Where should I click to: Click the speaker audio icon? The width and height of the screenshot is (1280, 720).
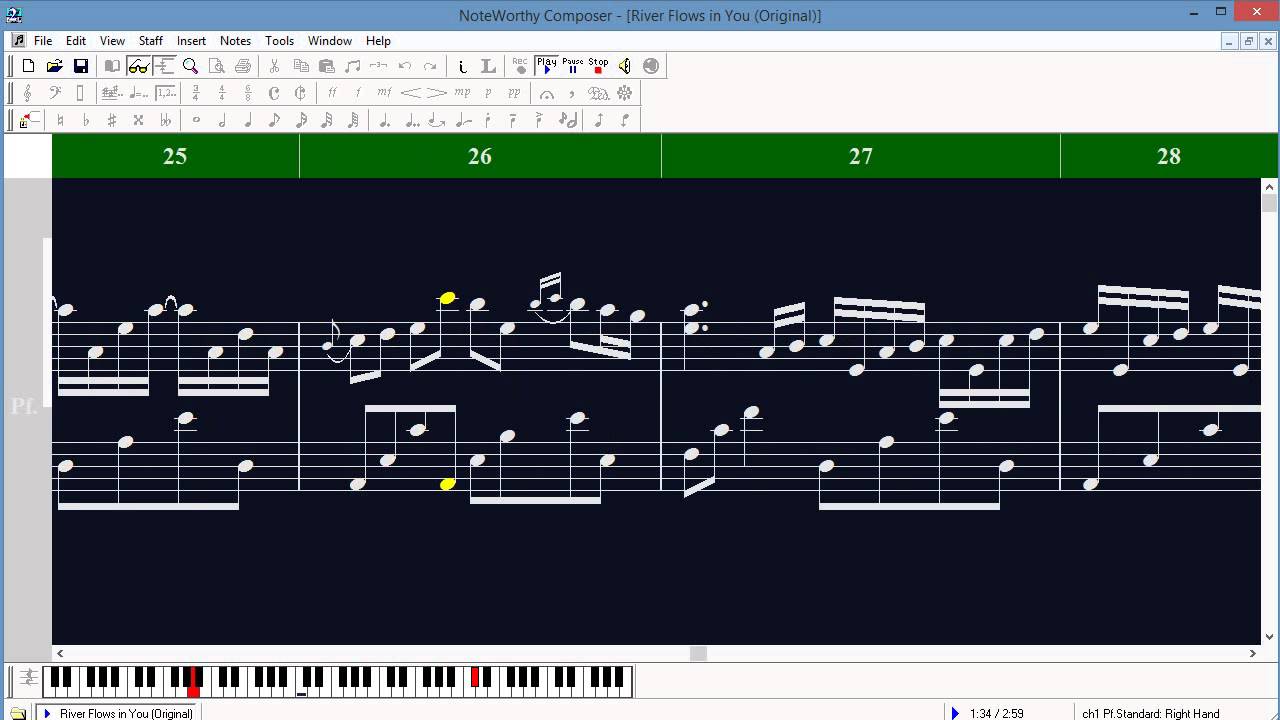point(624,66)
